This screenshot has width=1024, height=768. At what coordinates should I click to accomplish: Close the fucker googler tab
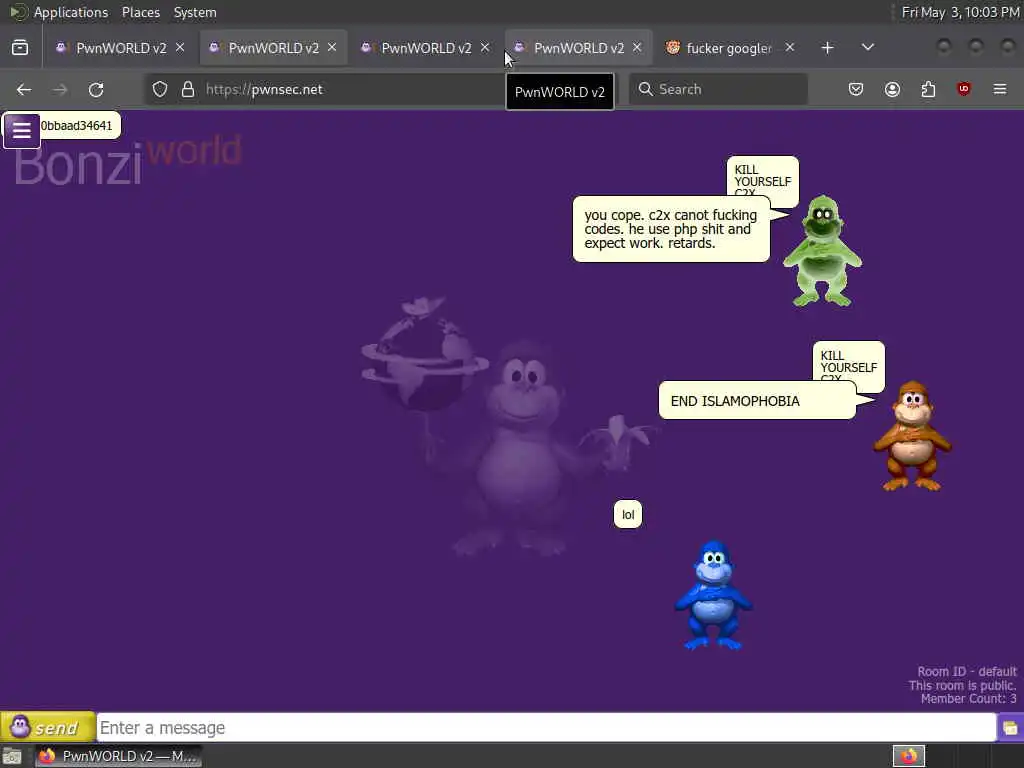[790, 48]
